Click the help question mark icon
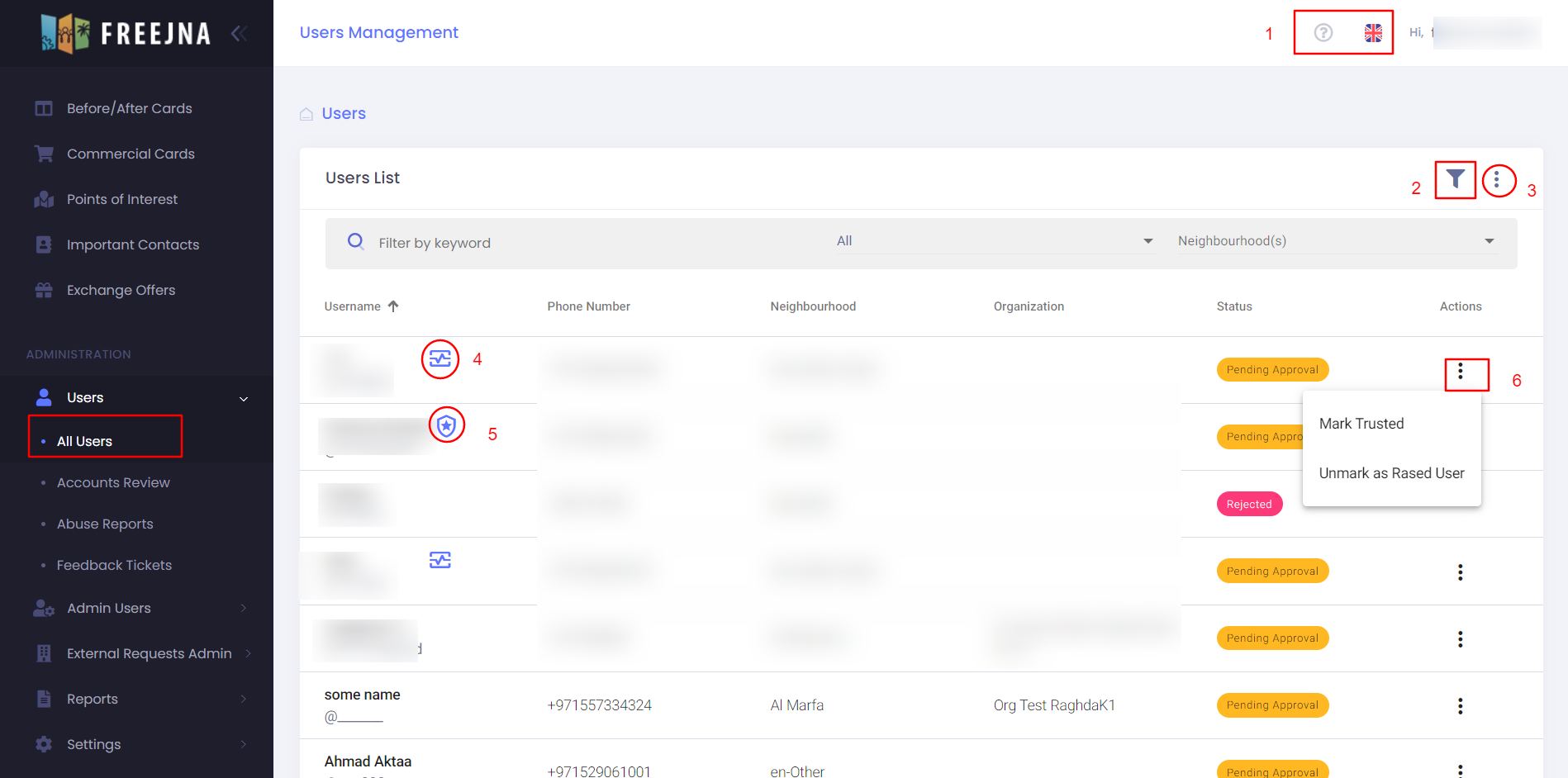The image size is (1568, 778). (x=1323, y=32)
